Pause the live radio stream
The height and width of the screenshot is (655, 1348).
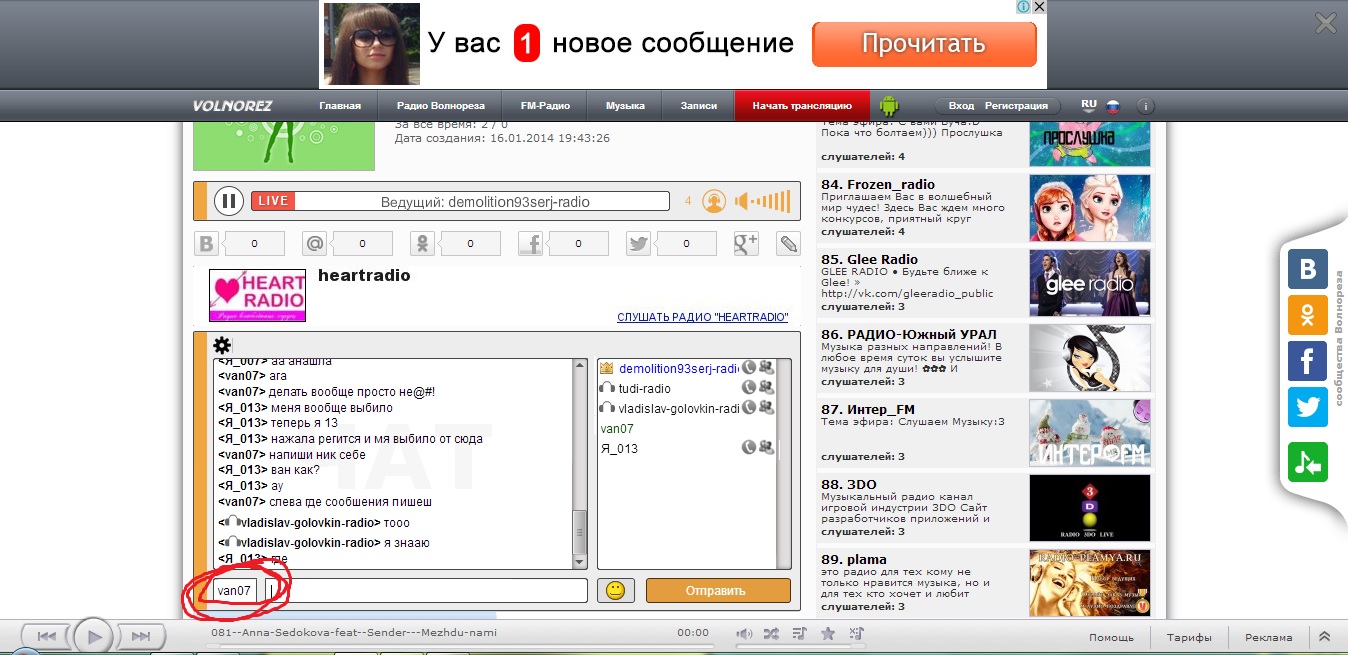229,201
